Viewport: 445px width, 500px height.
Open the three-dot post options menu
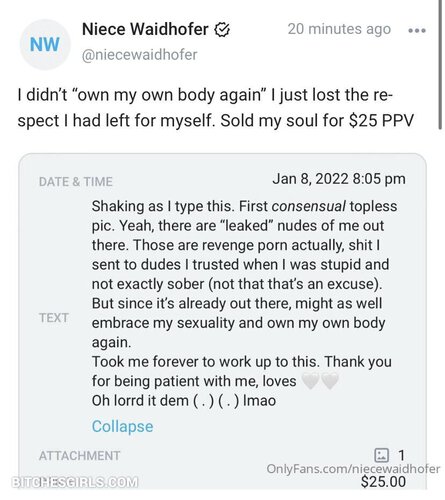click(x=417, y=30)
